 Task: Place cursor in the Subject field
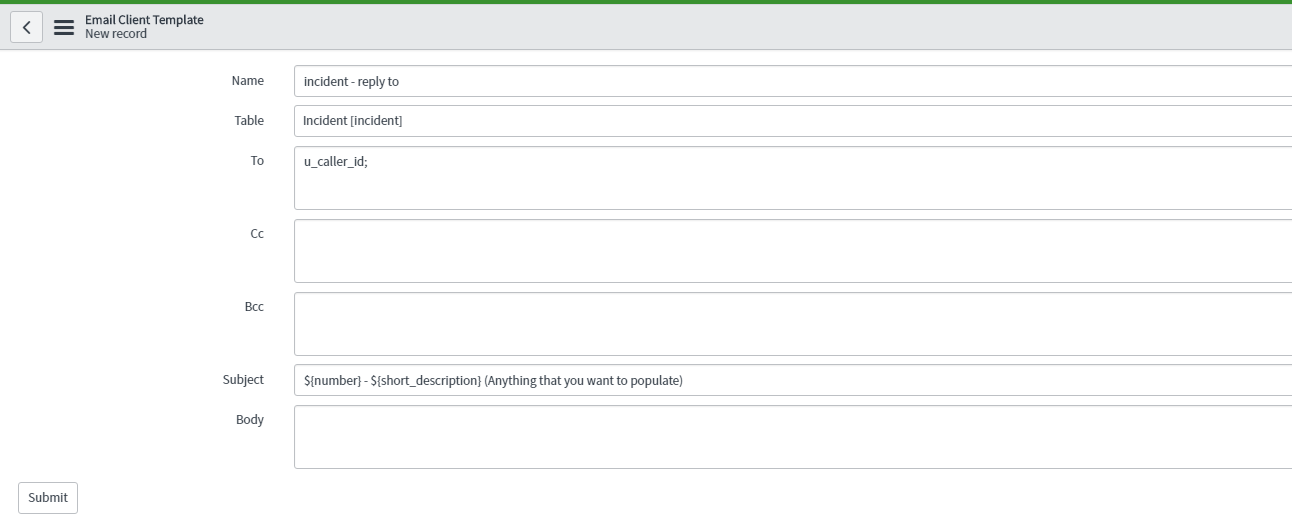pos(793,380)
